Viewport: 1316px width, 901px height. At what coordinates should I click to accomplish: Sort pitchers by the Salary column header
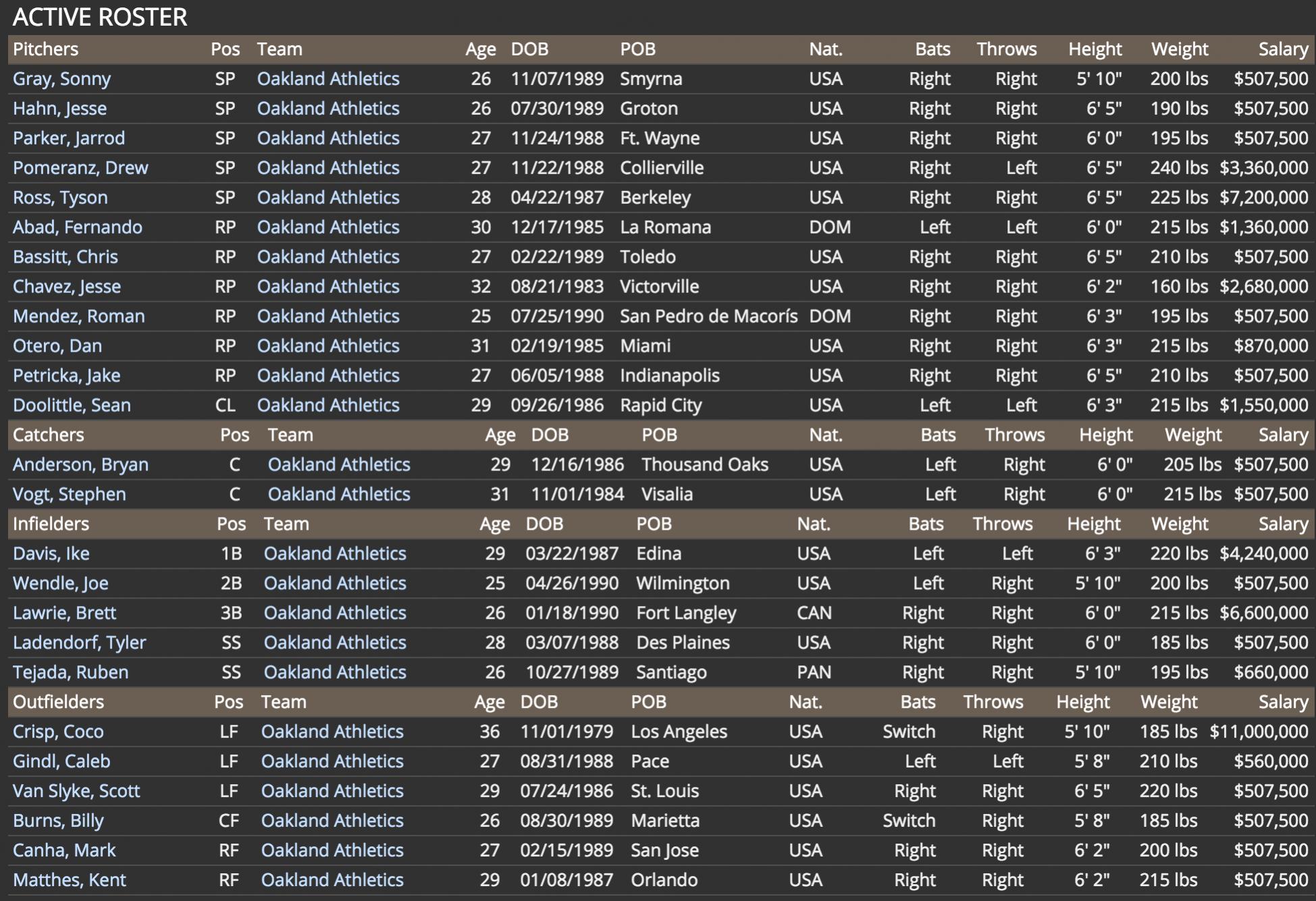click(1283, 49)
